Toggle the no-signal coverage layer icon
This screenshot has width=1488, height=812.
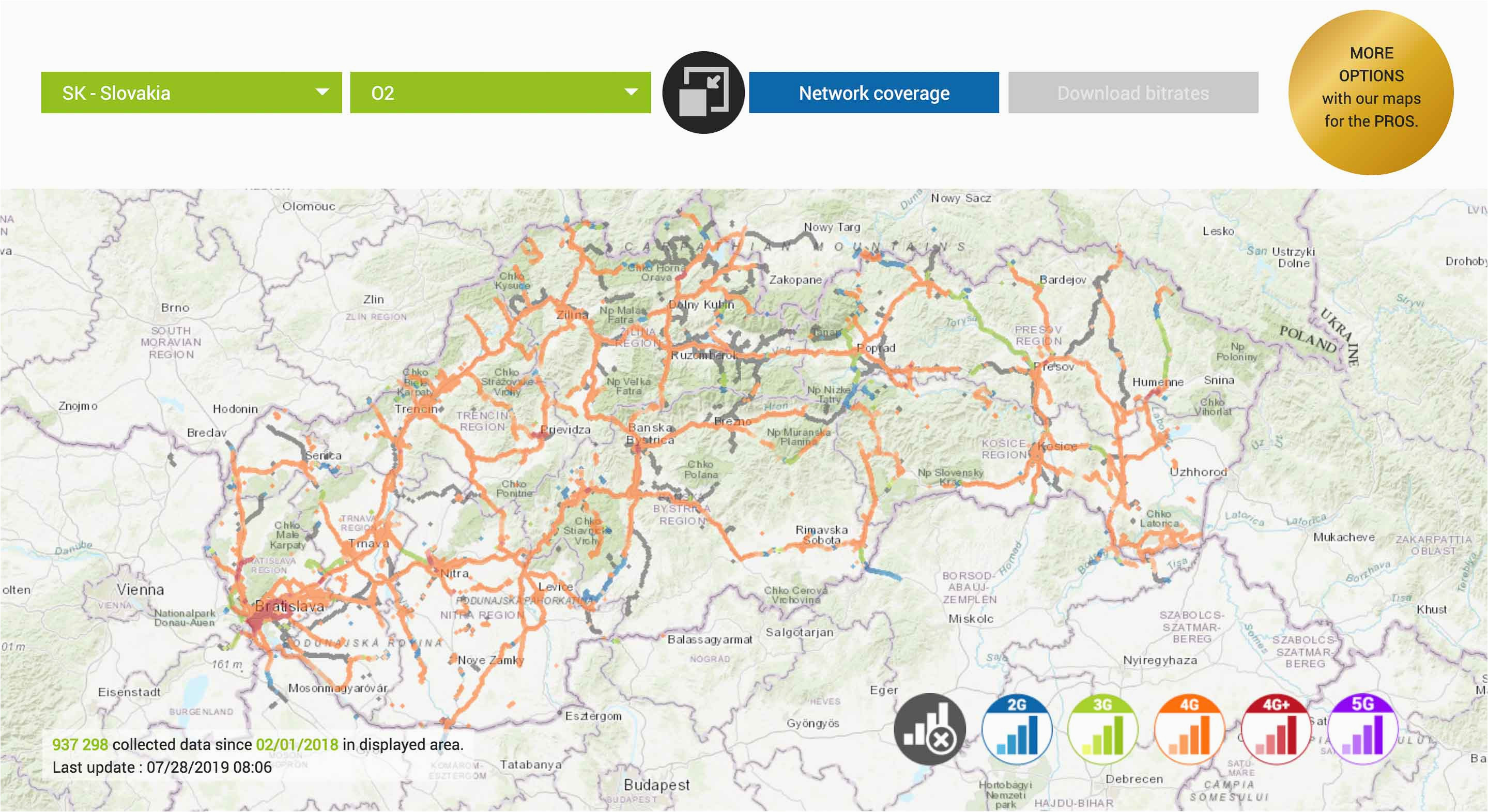pos(929,729)
